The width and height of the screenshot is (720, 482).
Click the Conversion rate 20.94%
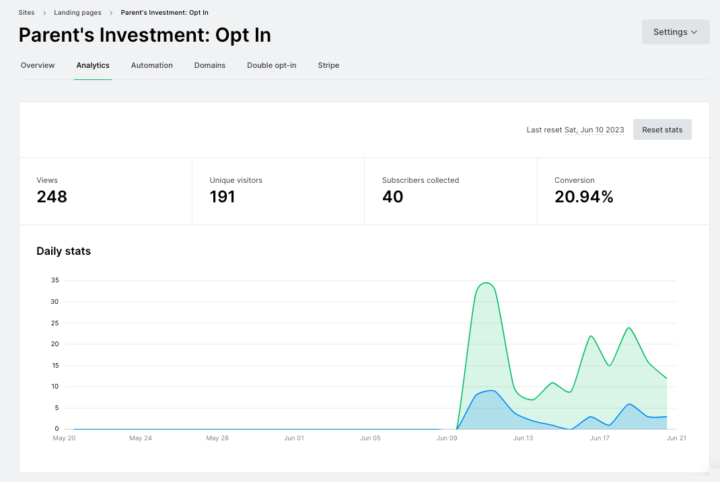point(584,197)
